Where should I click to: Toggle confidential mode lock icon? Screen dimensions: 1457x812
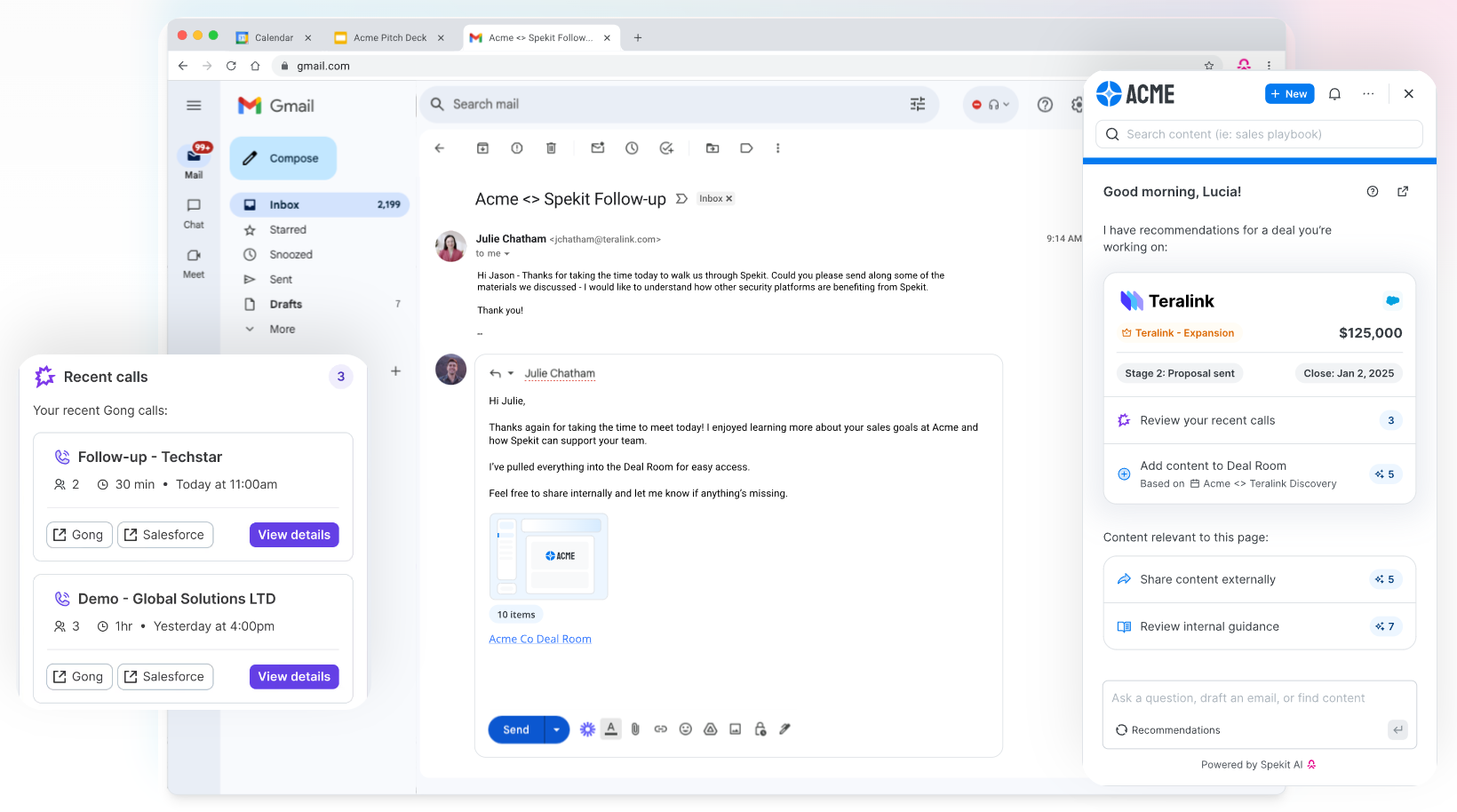[760, 729]
